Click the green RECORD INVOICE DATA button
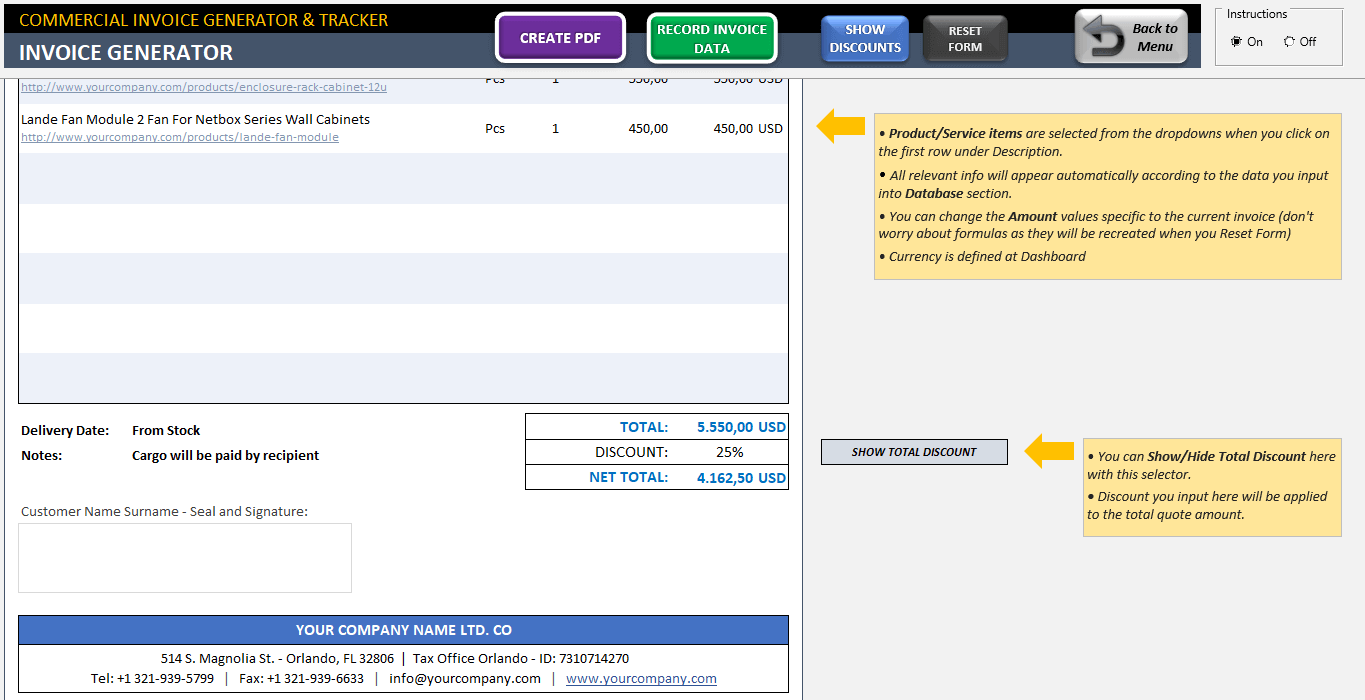Image resolution: width=1365 pixels, height=700 pixels. pyautogui.click(x=712, y=37)
